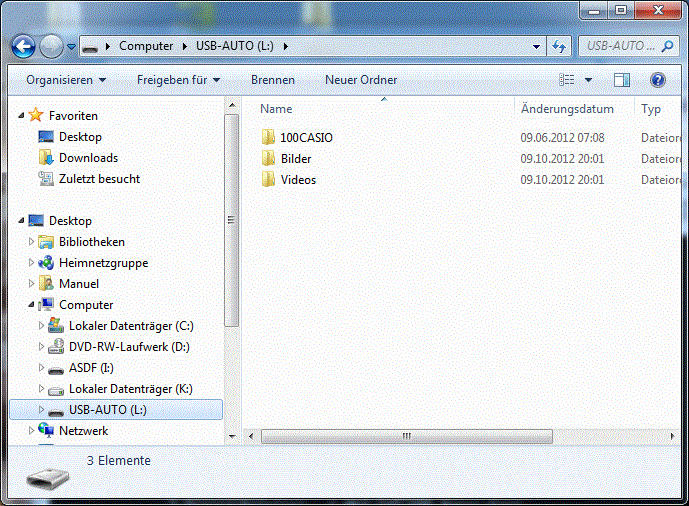Expand the ASDF (I:) node
This screenshot has width=689, height=506.
click(41, 367)
